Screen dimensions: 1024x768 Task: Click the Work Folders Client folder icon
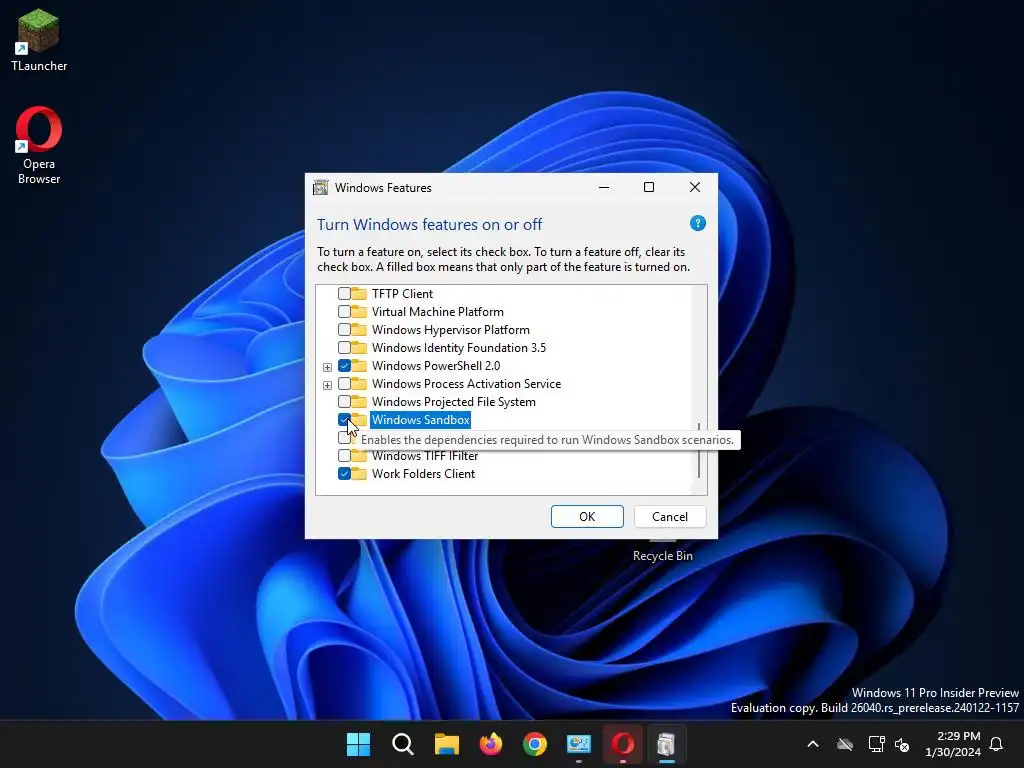359,473
